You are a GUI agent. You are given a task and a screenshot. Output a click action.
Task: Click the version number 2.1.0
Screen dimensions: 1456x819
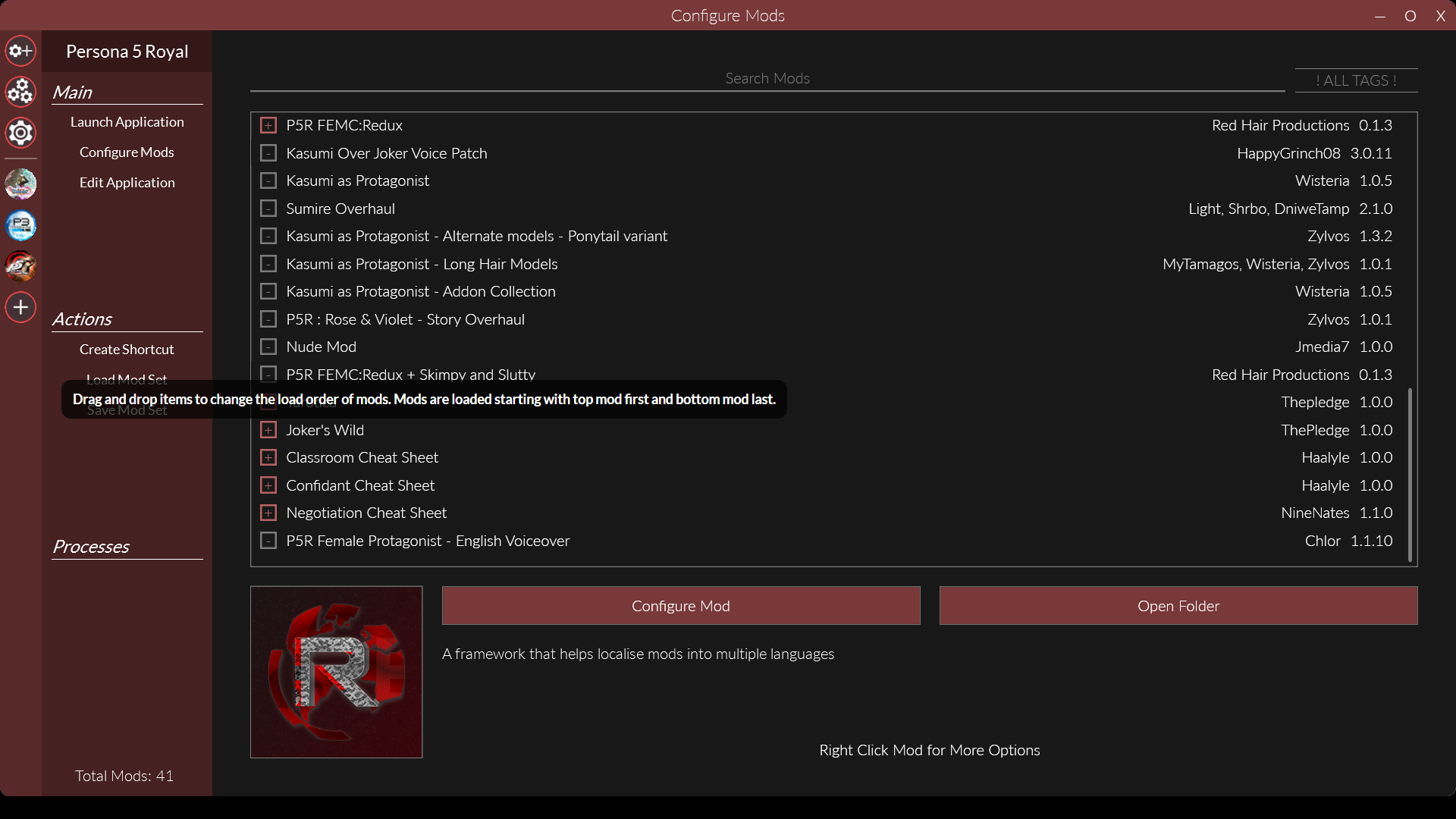[x=1376, y=209]
